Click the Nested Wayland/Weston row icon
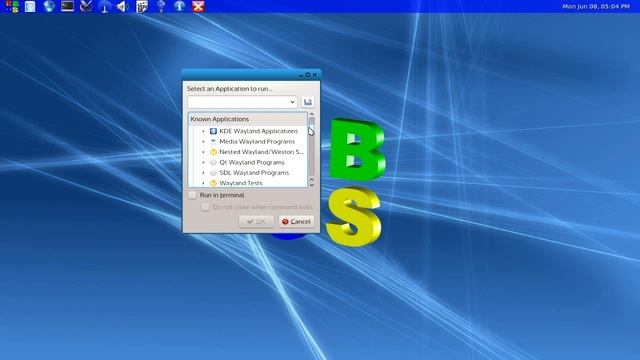 213,152
